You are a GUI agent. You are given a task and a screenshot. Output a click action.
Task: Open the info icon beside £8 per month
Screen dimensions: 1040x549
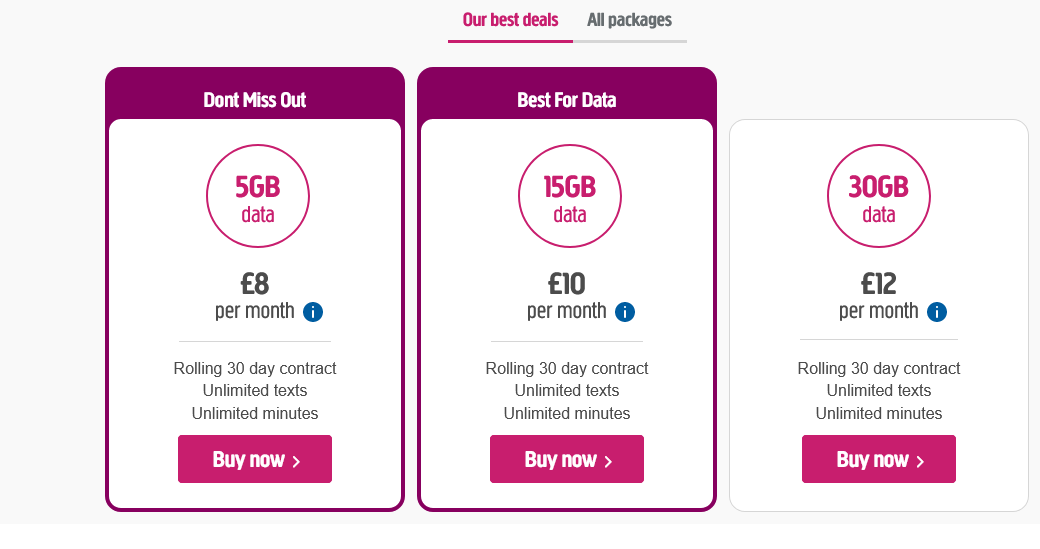click(x=313, y=312)
